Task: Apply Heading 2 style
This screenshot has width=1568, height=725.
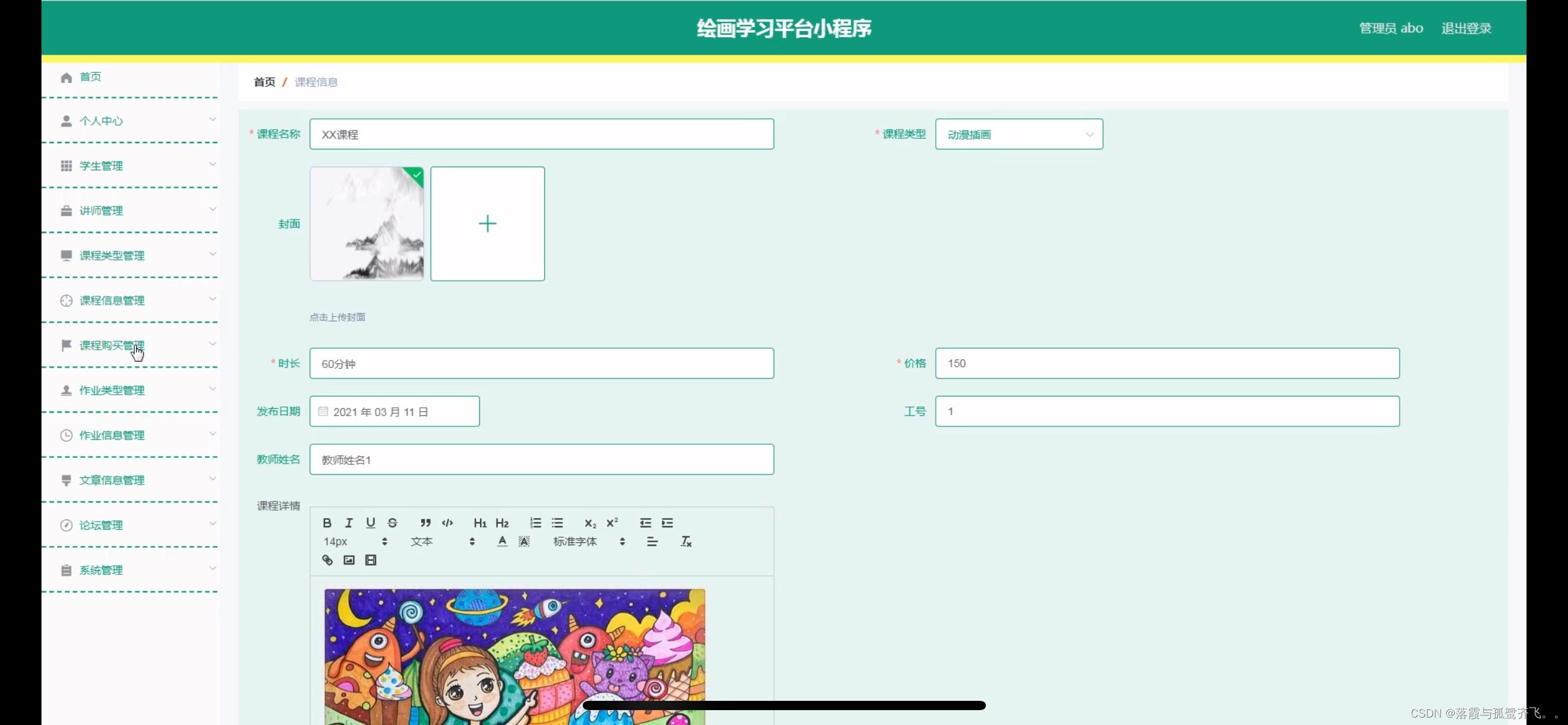Action: pos(502,523)
